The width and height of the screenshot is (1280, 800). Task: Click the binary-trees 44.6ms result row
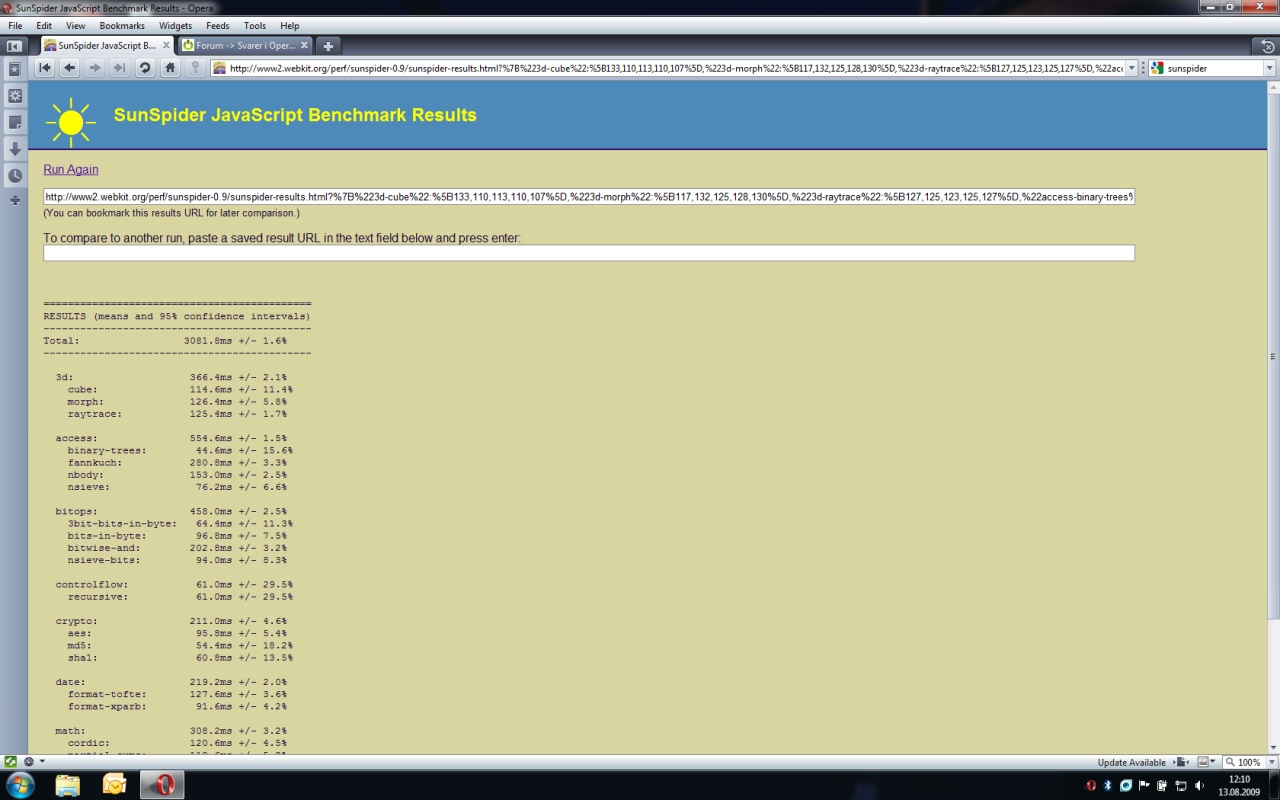coord(180,451)
